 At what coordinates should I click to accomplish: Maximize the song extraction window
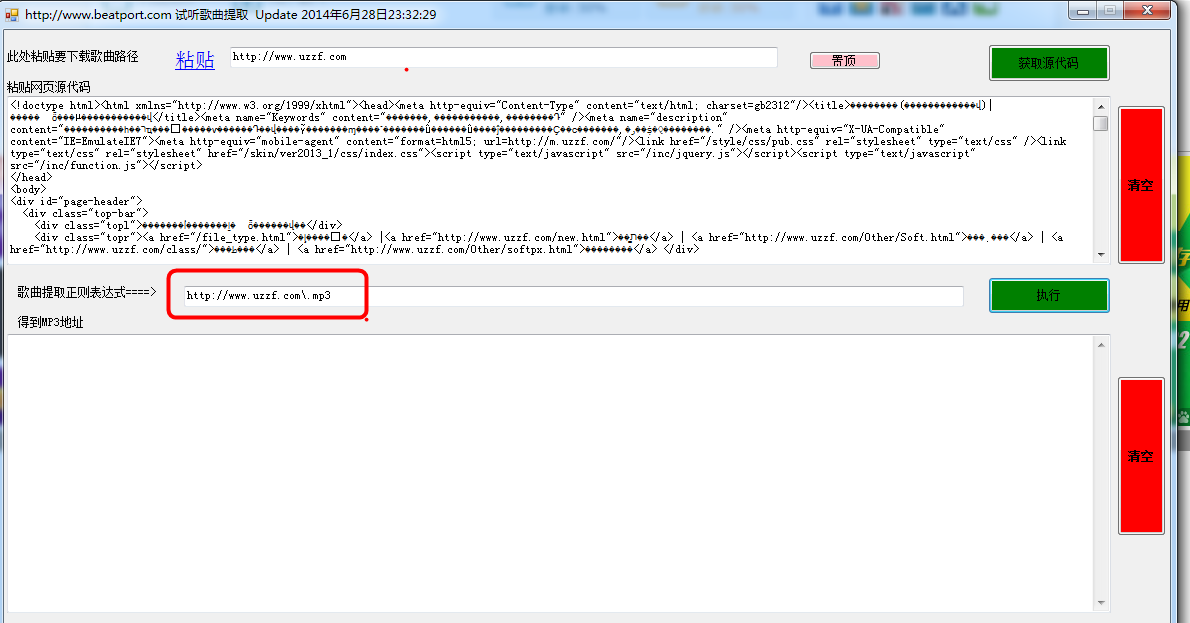1110,11
